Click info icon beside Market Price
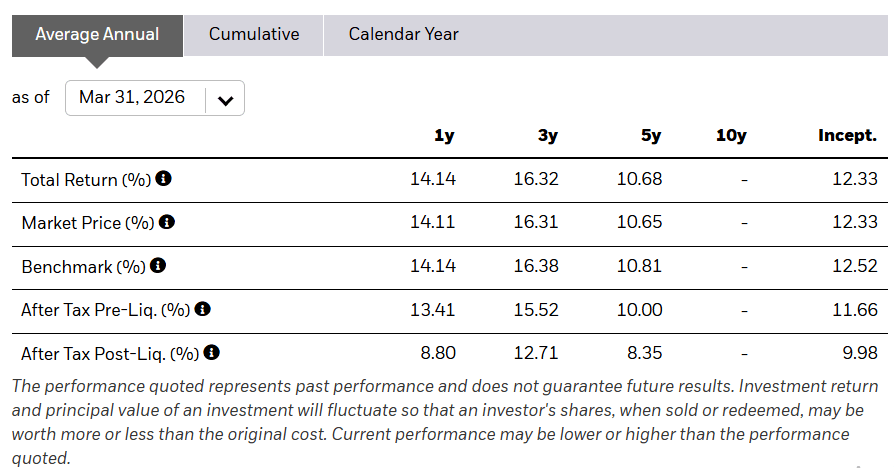This screenshot has height=468, width=894. (x=167, y=222)
